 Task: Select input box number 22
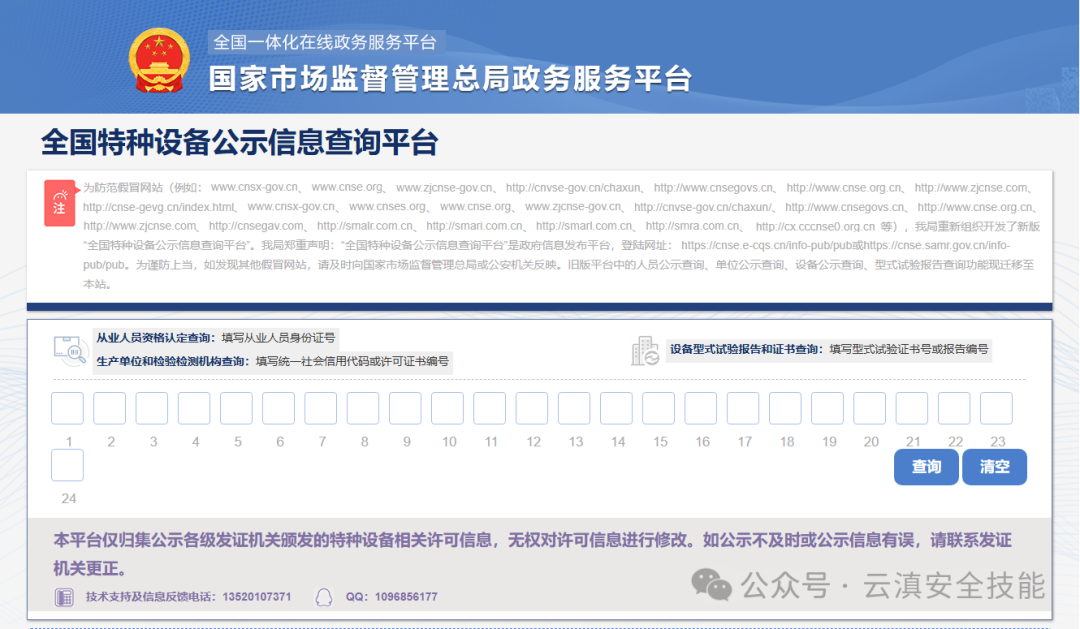click(954, 409)
